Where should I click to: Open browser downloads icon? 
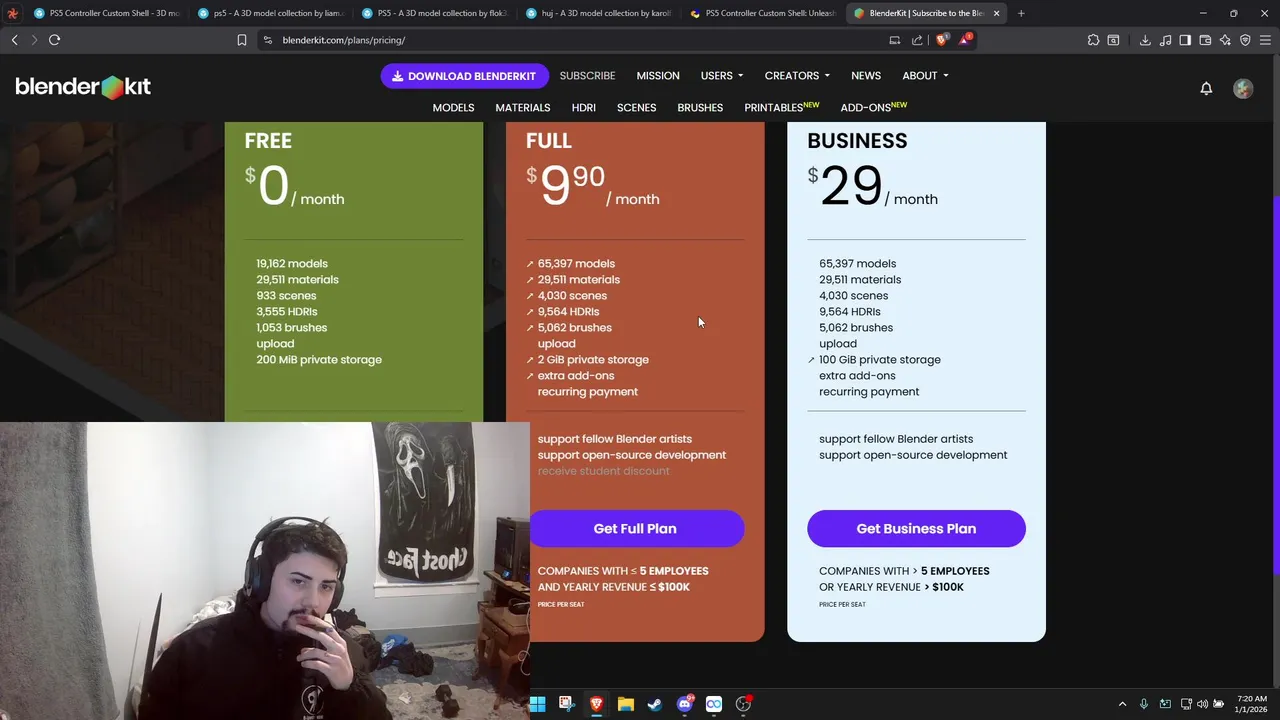[x=1144, y=40]
